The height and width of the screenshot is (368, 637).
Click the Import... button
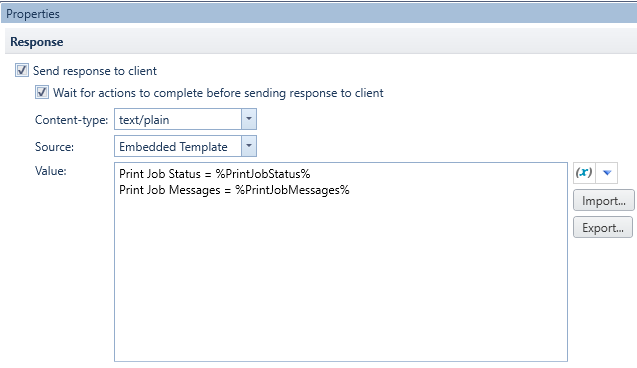tap(604, 200)
